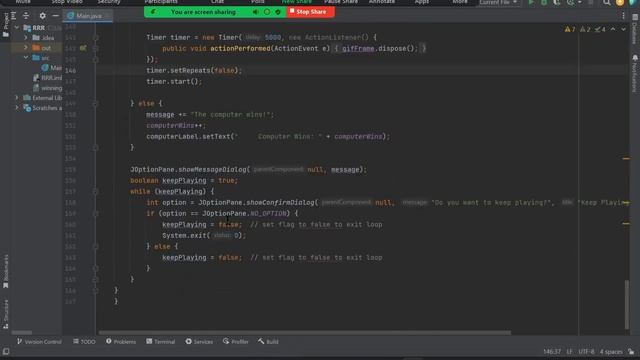Expand the .idea folder

[26, 38]
